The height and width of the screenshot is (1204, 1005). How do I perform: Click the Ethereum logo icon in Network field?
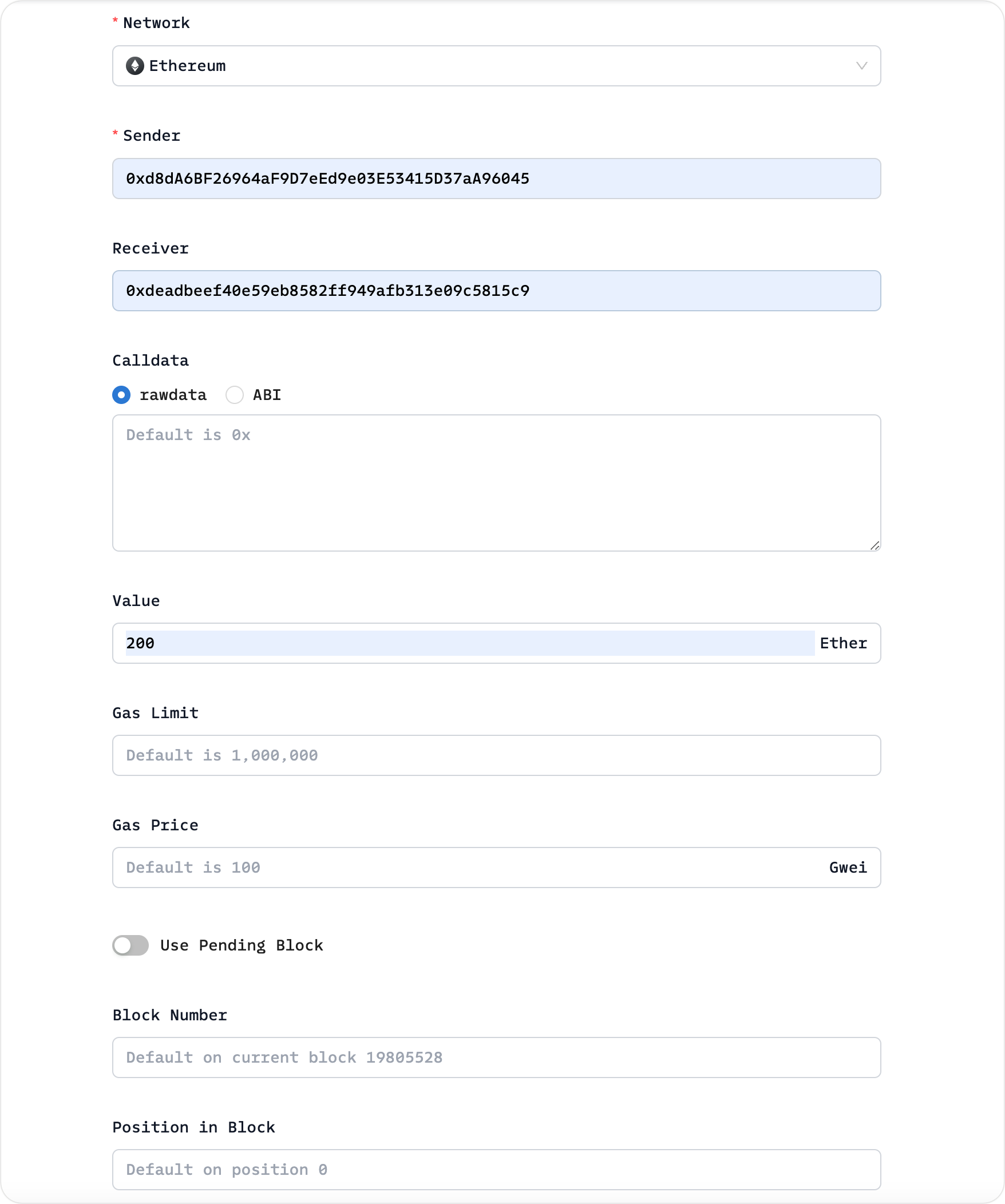pyautogui.click(x=134, y=66)
